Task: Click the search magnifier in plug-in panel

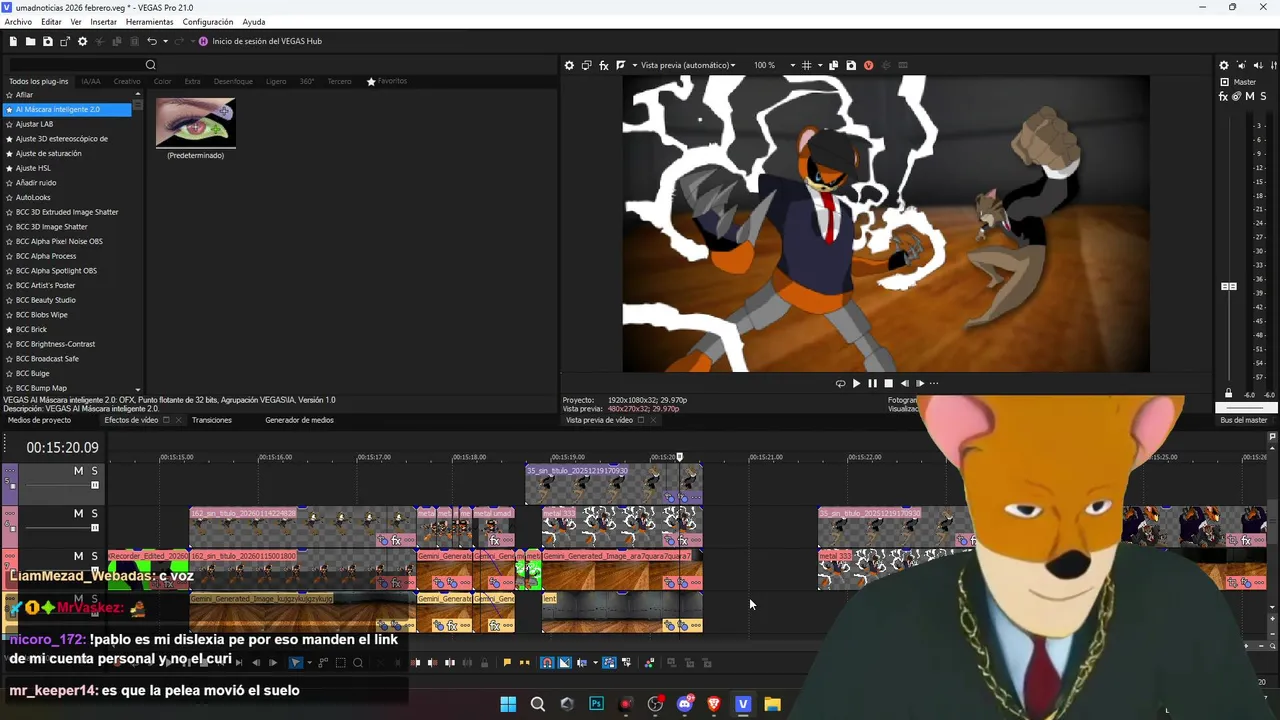Action: coord(151,65)
